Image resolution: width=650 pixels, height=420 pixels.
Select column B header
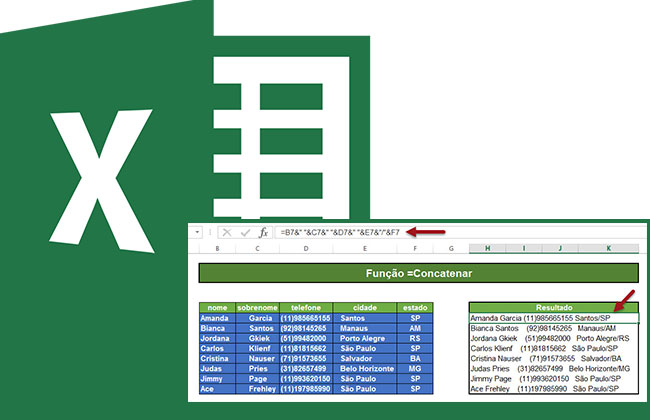217,248
